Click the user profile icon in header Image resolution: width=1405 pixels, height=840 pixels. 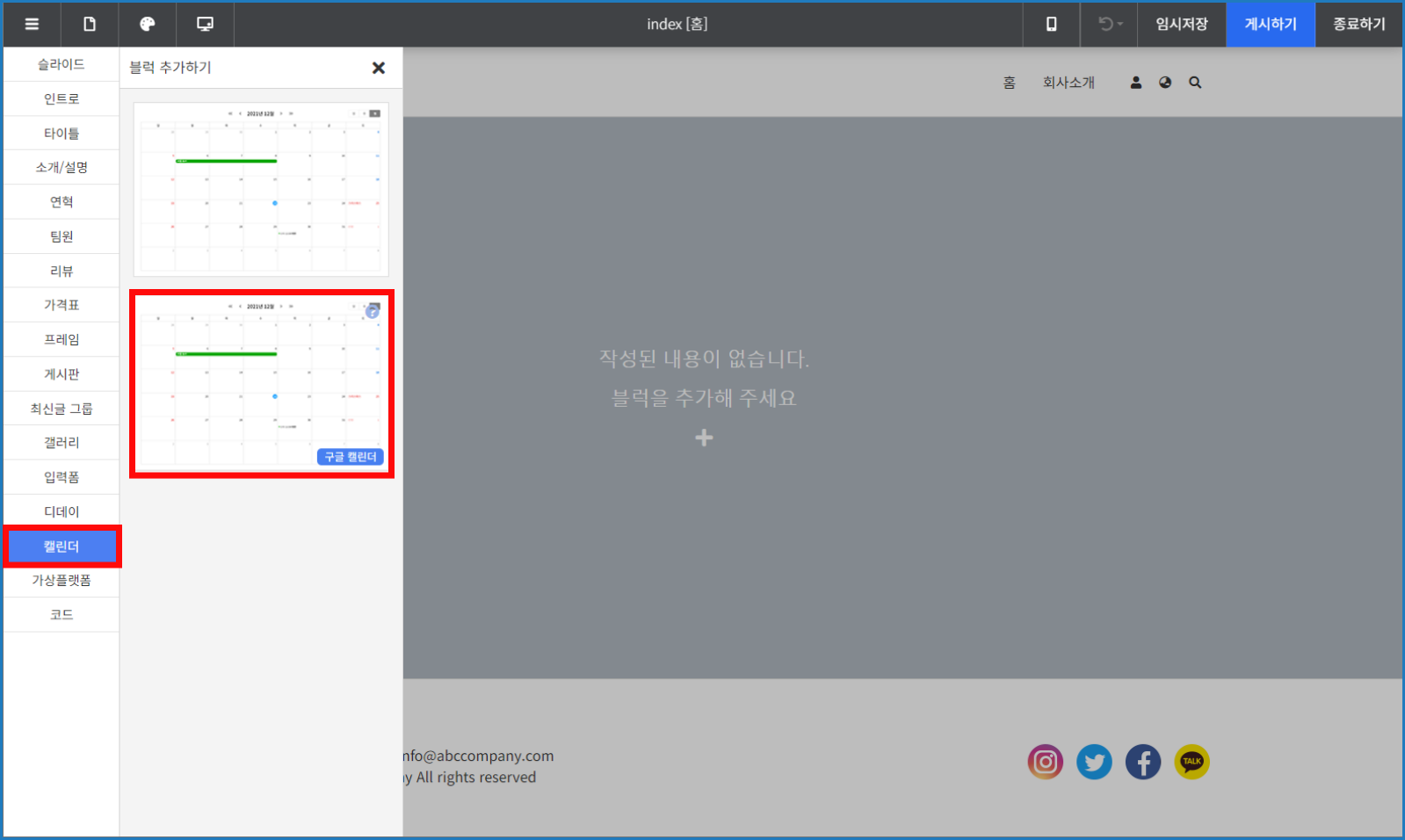(1135, 83)
